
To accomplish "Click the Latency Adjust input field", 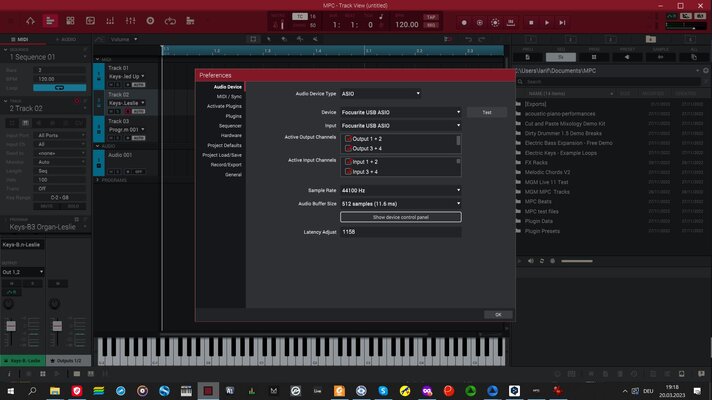I will [x=400, y=232].
